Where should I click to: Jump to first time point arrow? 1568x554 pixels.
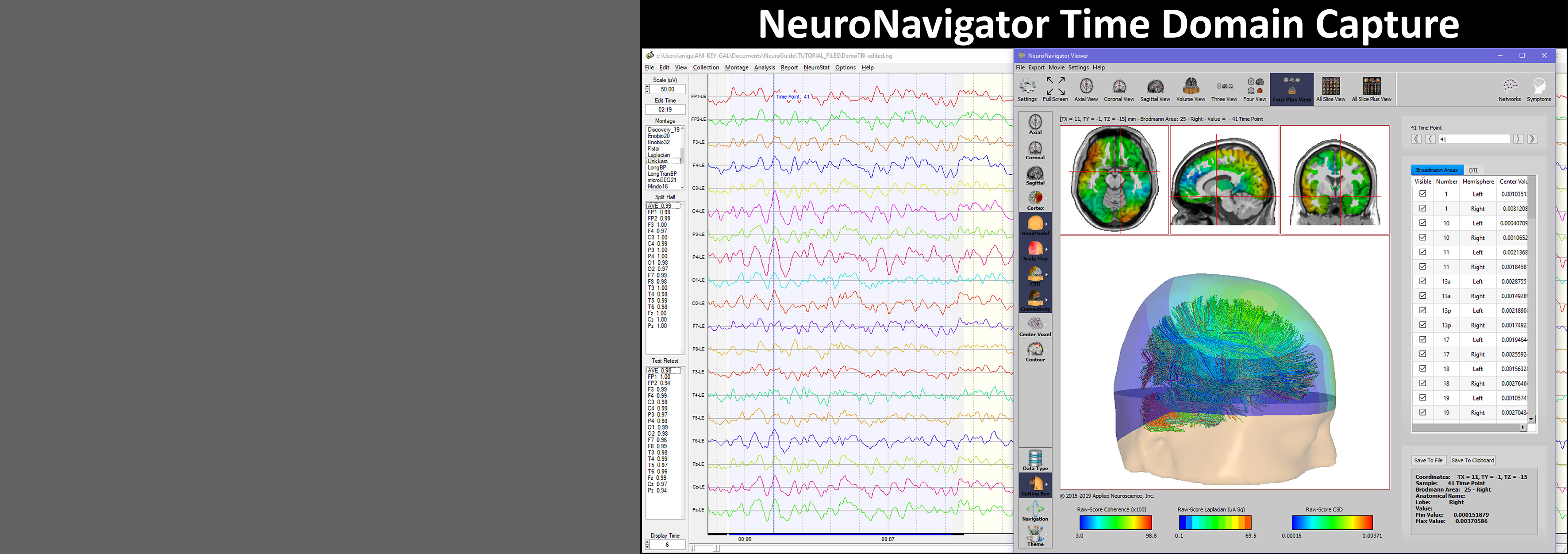pos(1416,139)
